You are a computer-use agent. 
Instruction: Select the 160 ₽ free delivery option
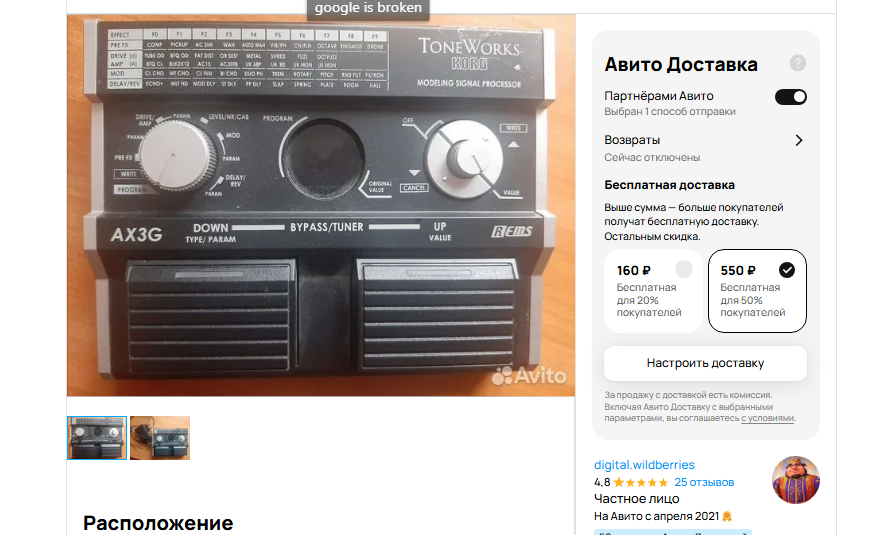654,291
